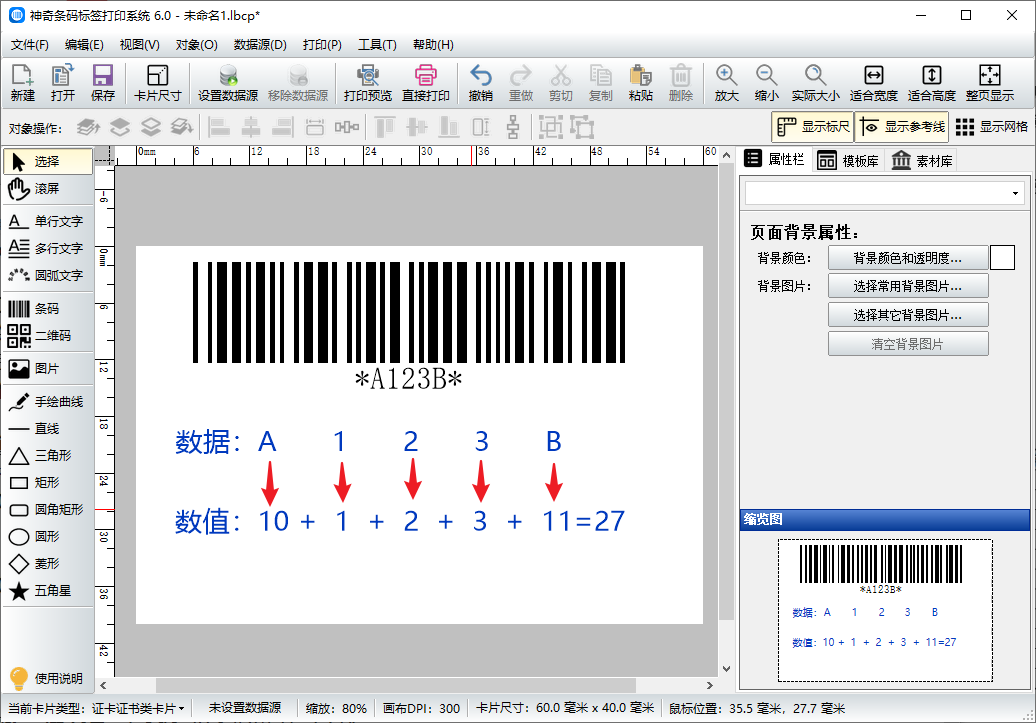The image size is (1036, 723).
Task: Click the 新建 new file icon
Action: (x=22, y=83)
